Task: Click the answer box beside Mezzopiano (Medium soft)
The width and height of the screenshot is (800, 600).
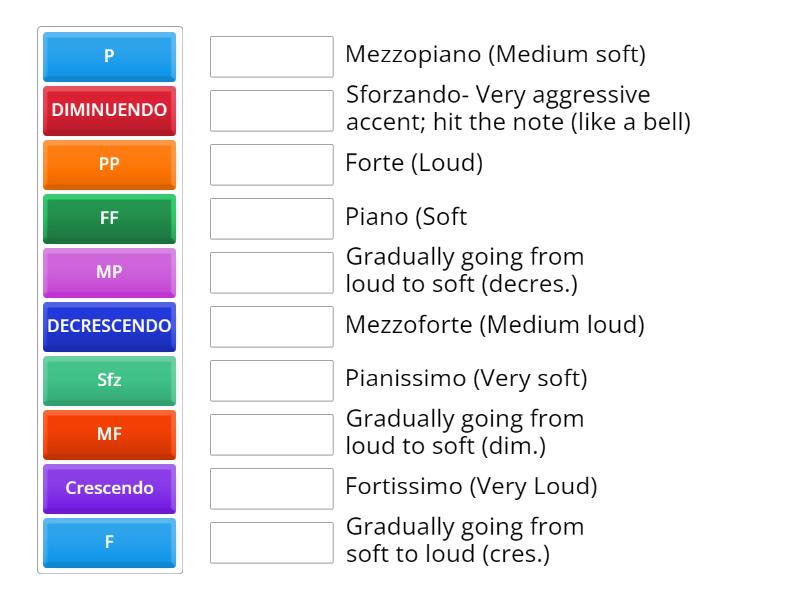Action: tap(271, 57)
